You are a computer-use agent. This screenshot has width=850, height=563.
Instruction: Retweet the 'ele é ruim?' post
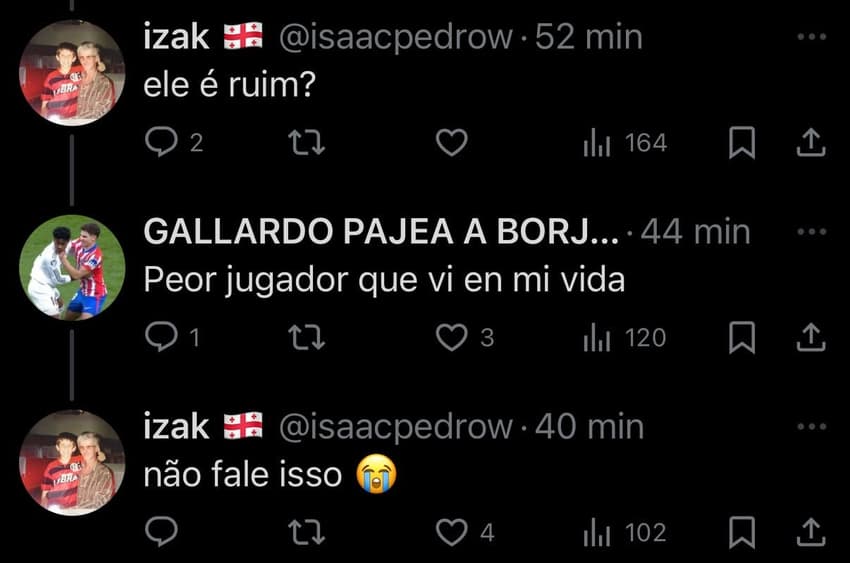[306, 143]
